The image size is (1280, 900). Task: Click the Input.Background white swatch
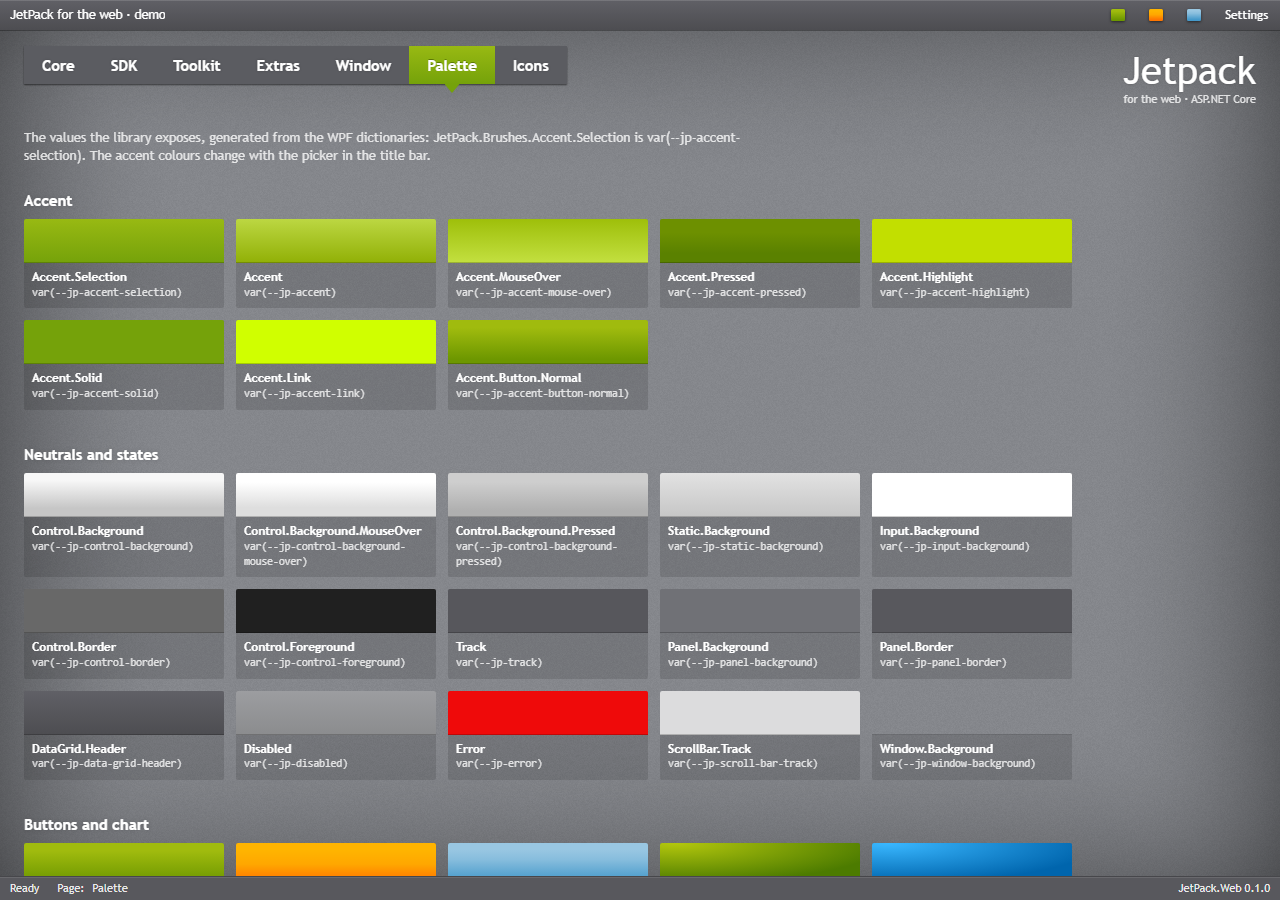tap(972, 495)
